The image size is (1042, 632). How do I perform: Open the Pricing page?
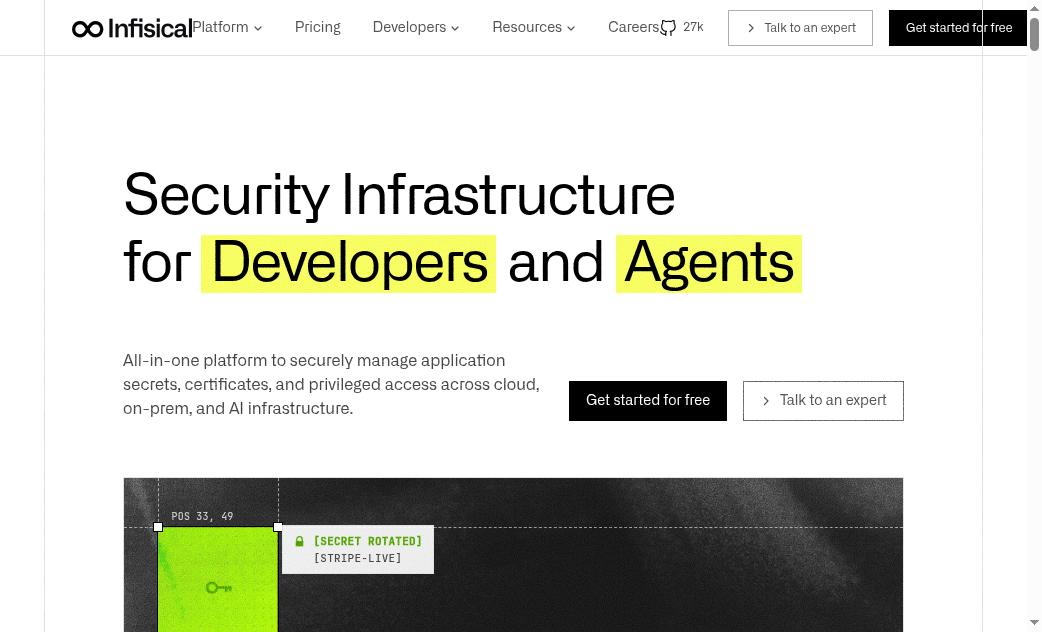pyautogui.click(x=318, y=27)
